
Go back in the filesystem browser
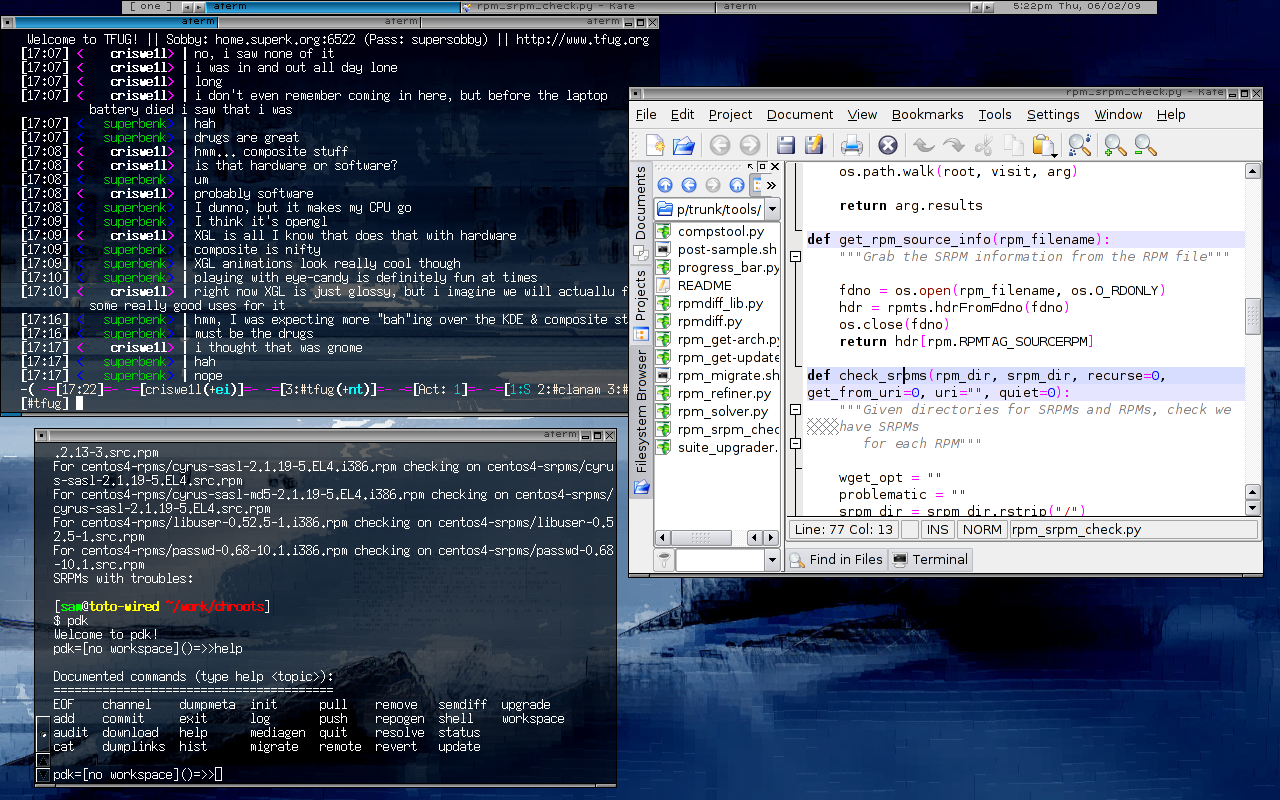tap(689, 185)
